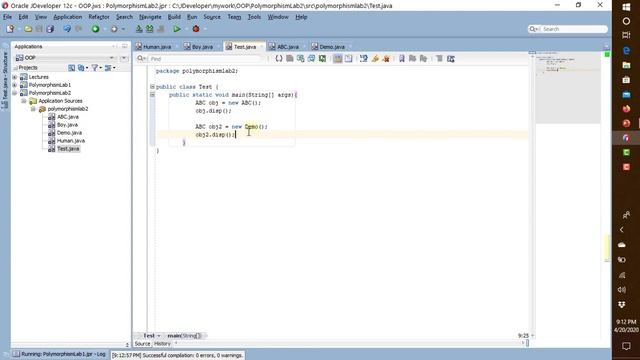Click the Test breadcrumb at editor bottom
This screenshot has height=360, width=640.
[x=149, y=336]
